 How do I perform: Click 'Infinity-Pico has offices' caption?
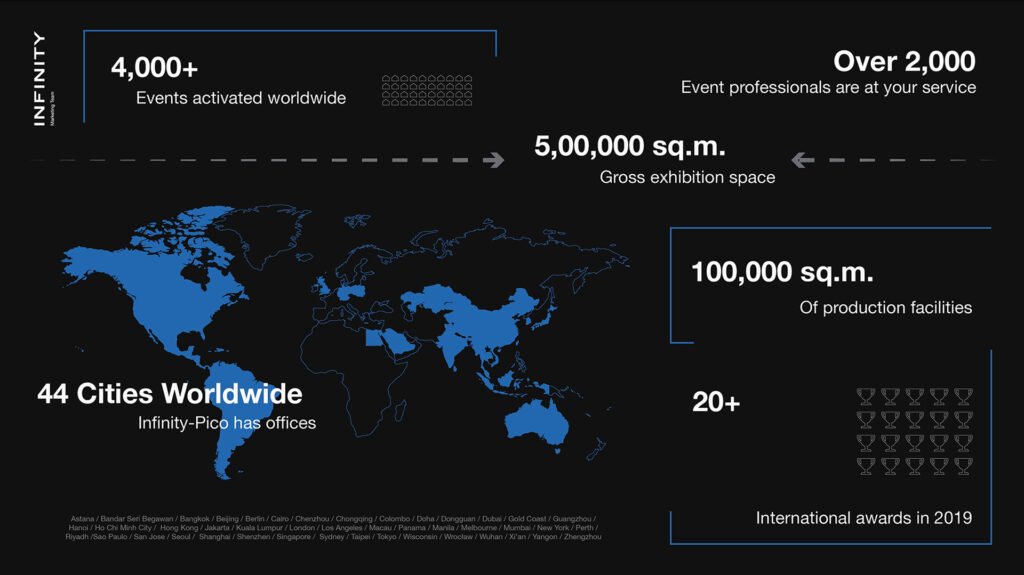coord(227,423)
